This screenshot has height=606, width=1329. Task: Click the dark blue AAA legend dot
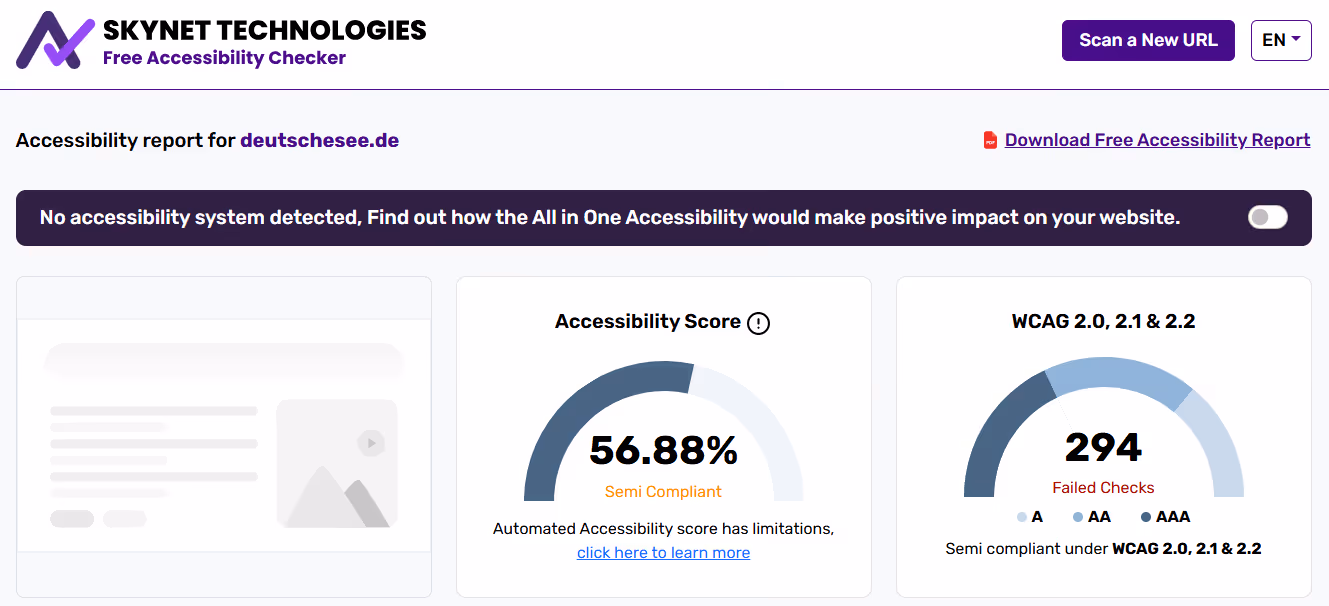pos(1146,518)
